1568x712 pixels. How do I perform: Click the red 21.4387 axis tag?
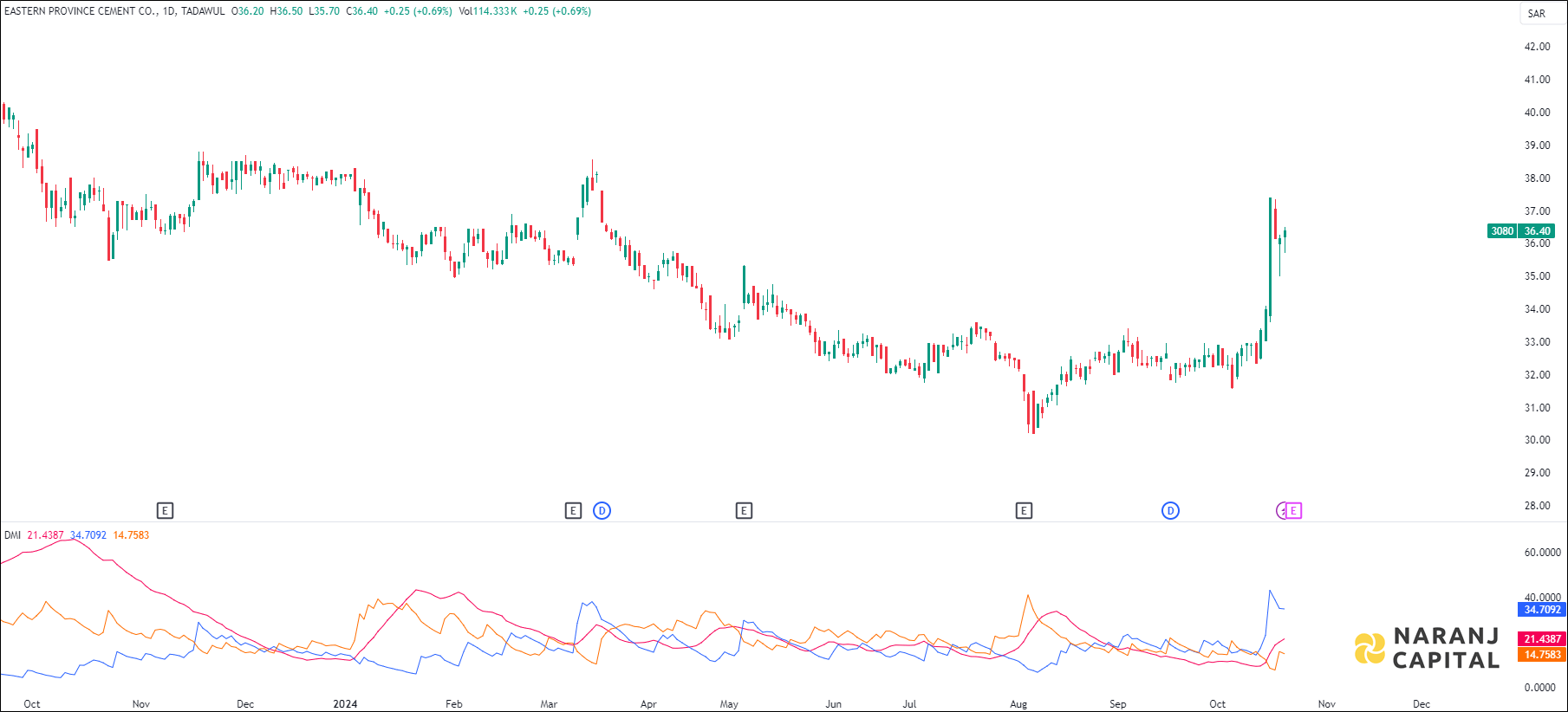1542,638
